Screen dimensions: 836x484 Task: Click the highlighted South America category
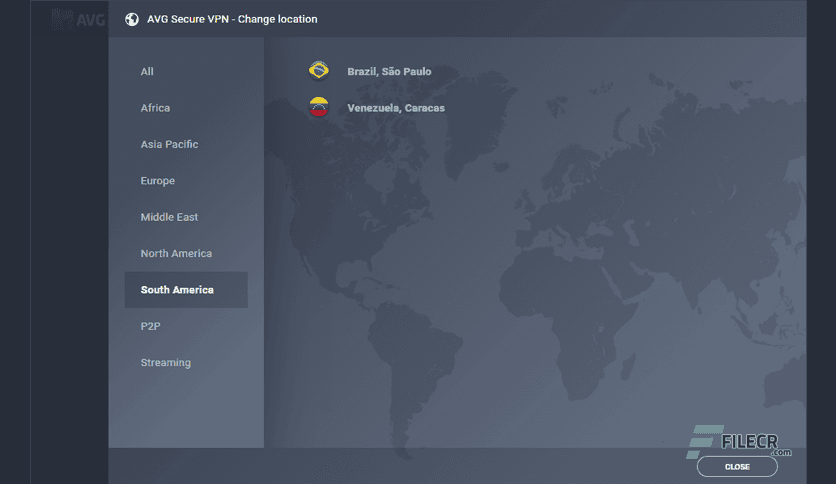point(186,289)
